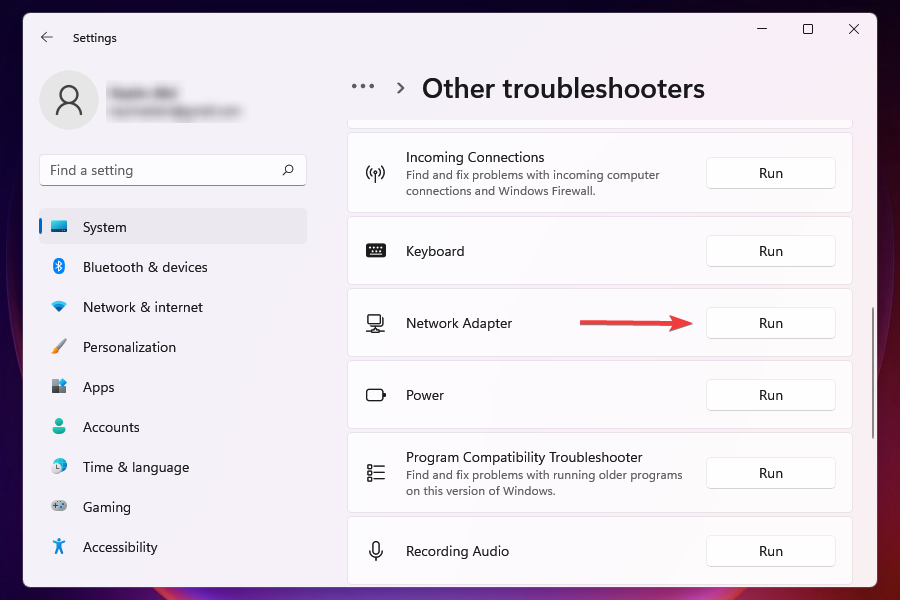The image size is (900, 600).
Task: Click the paintbrush Personalization icon
Action: (59, 346)
